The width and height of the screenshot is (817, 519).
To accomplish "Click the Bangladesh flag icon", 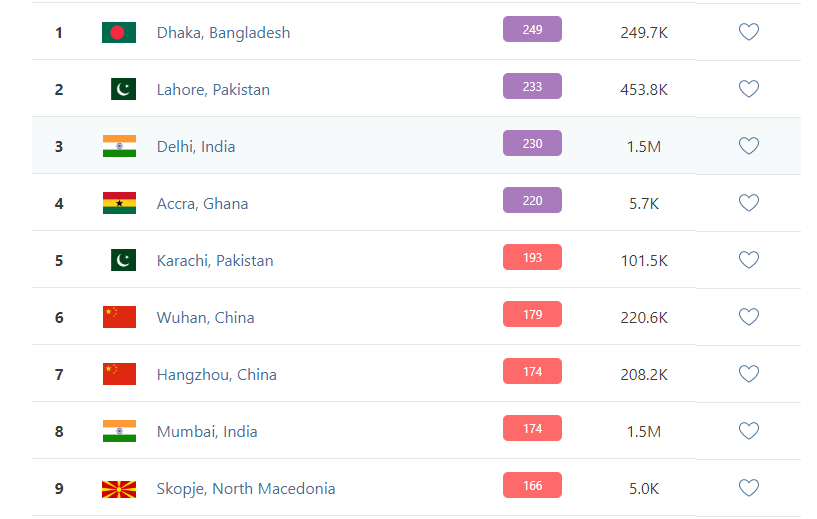I will click(x=119, y=32).
